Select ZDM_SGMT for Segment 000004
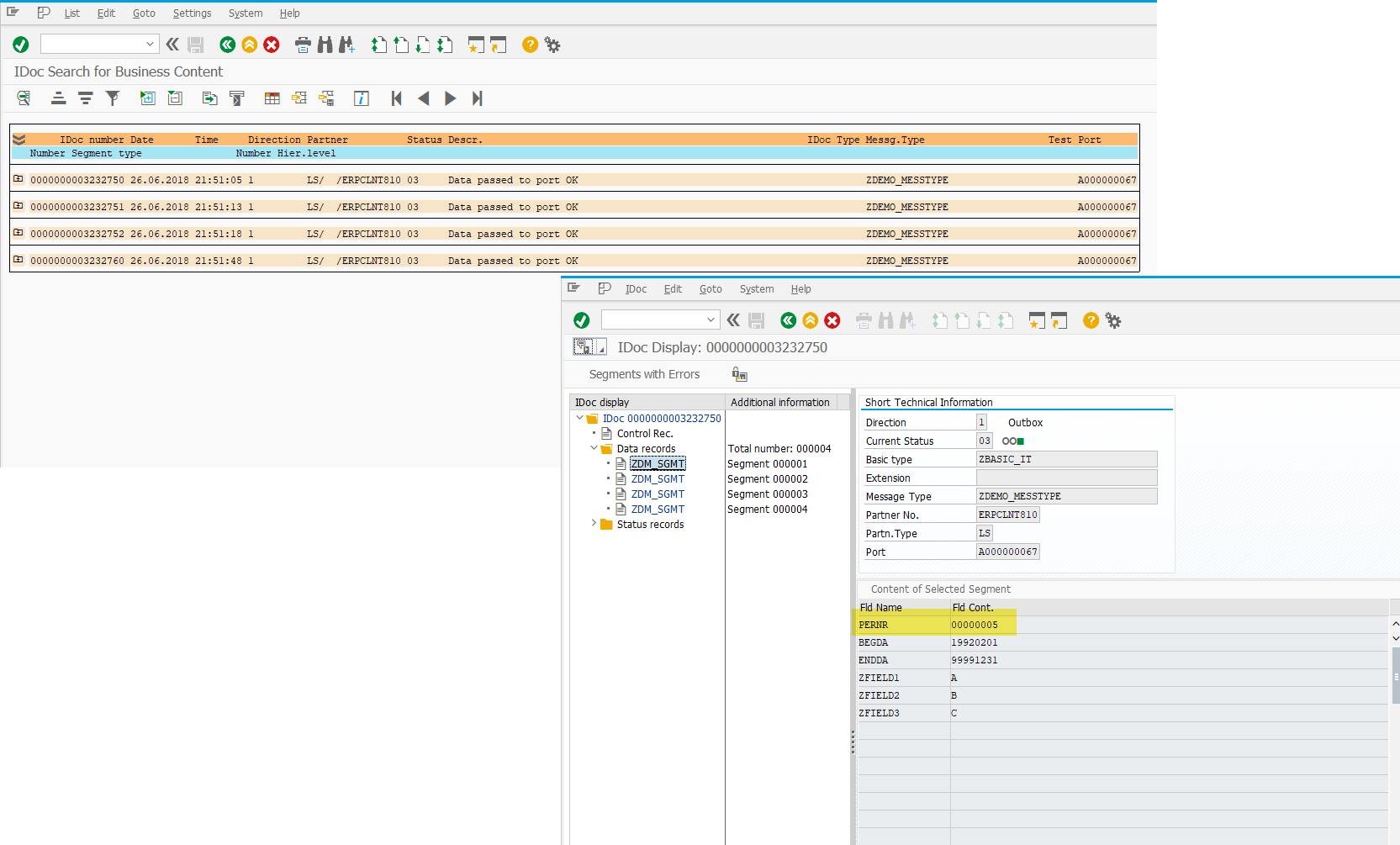This screenshot has height=845, width=1400. coord(658,510)
